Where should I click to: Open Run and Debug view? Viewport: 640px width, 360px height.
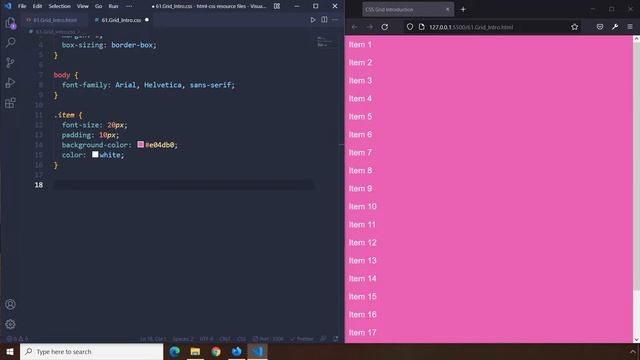tap(10, 82)
